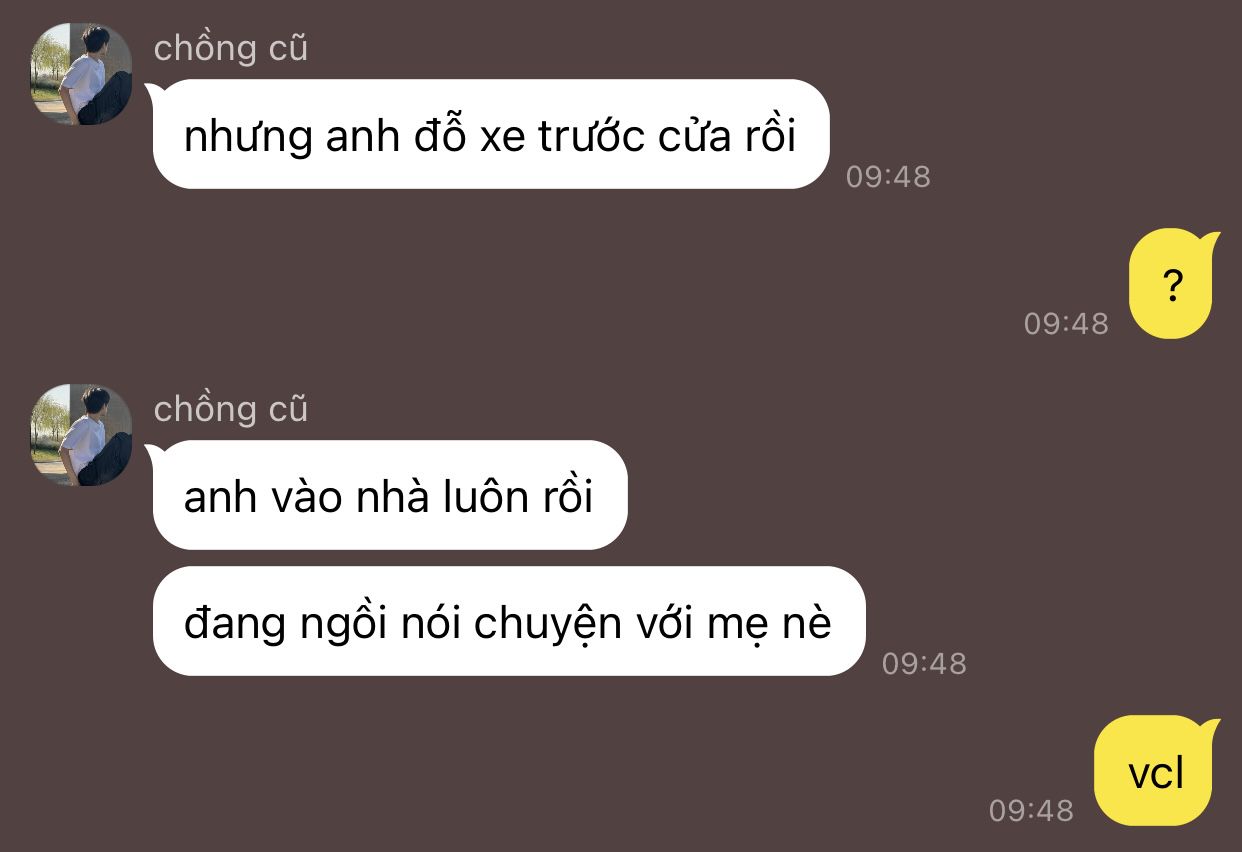Image resolution: width=1242 pixels, height=852 pixels.
Task: Click message 'đang ngồi nói chuyện với mẹ nè'
Action: [x=507, y=622]
